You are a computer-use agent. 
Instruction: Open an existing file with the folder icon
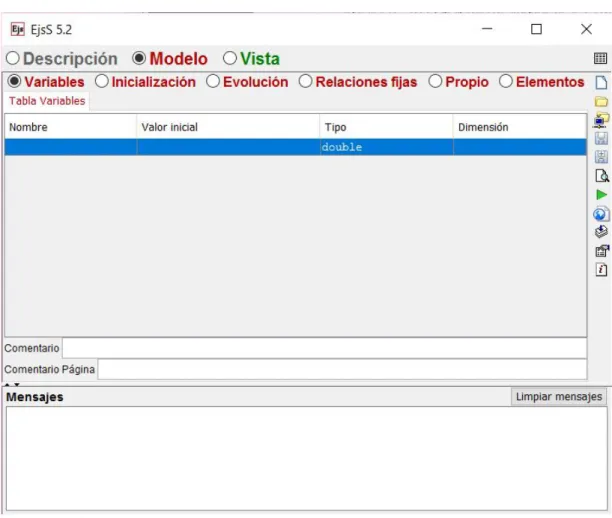click(x=601, y=101)
